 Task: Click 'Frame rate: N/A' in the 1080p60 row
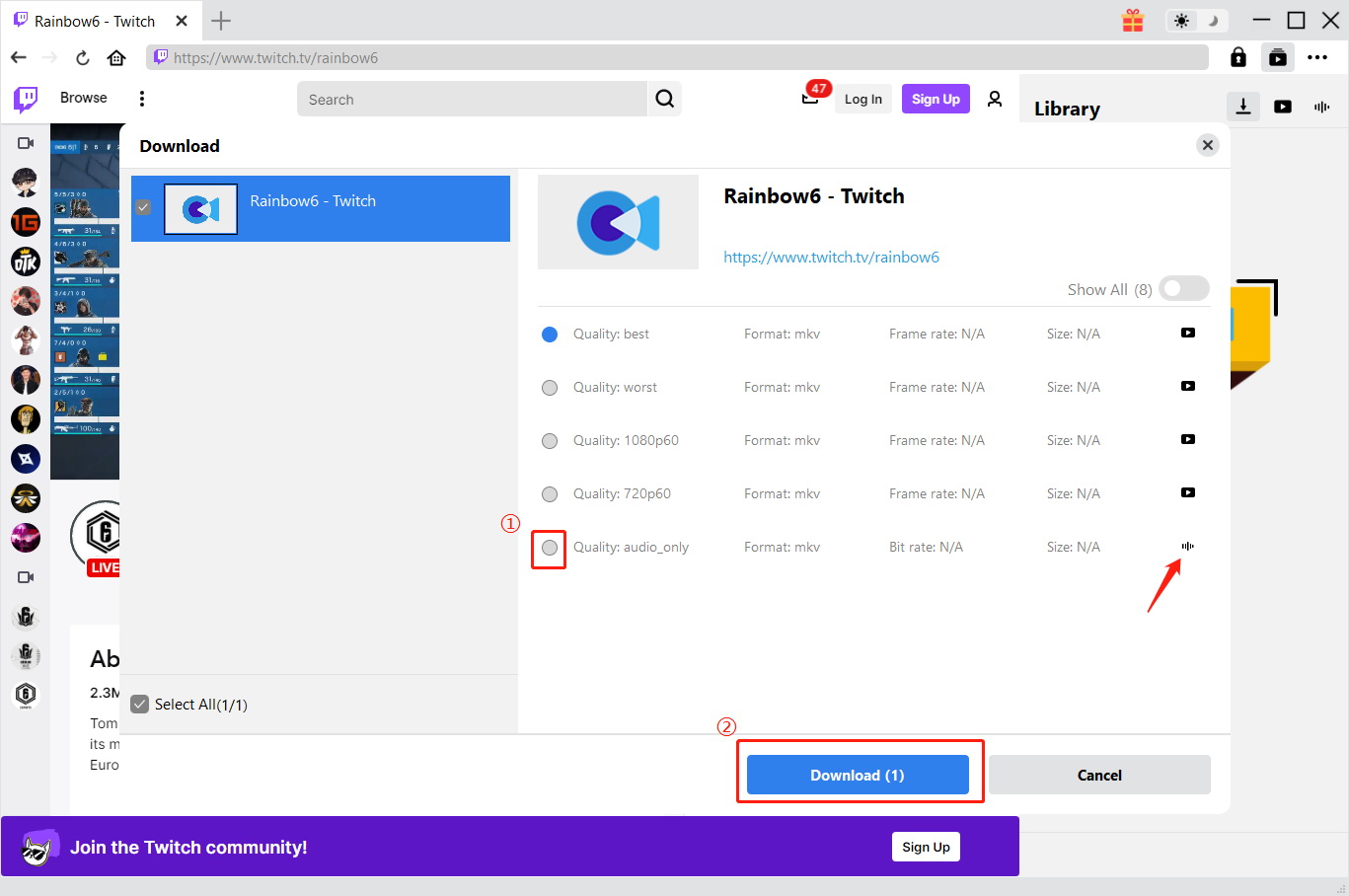coord(937,440)
